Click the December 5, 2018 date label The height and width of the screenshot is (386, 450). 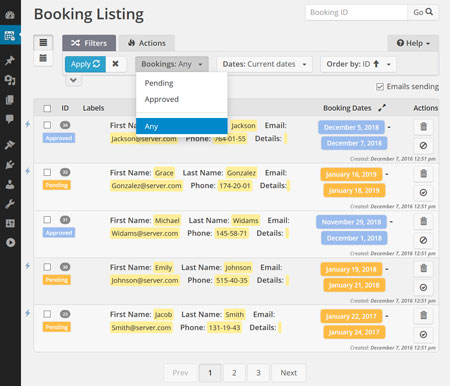tap(351, 127)
